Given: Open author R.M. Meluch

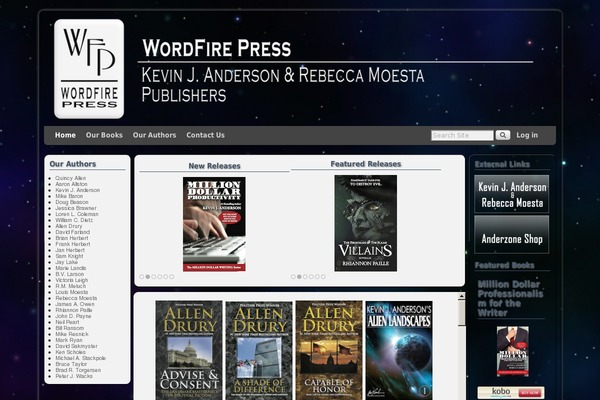Looking at the screenshot, I should (70, 286).
